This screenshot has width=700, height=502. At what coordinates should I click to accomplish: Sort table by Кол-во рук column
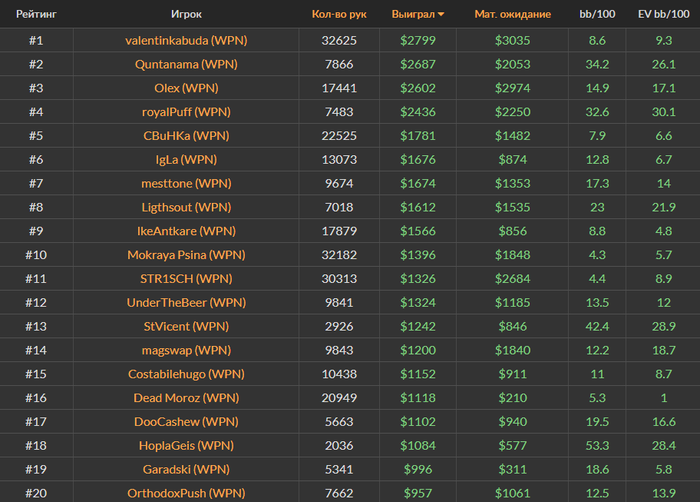(339, 15)
